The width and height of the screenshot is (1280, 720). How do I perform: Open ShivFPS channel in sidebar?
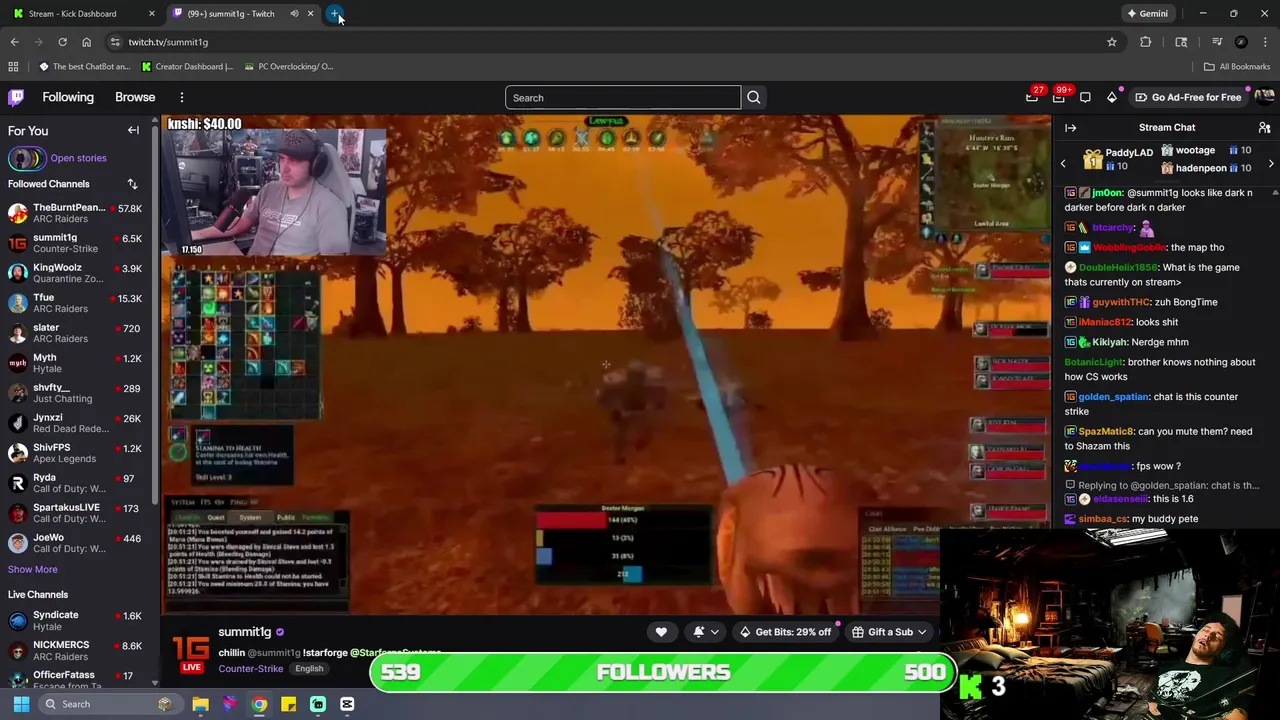pyautogui.click(x=77, y=453)
